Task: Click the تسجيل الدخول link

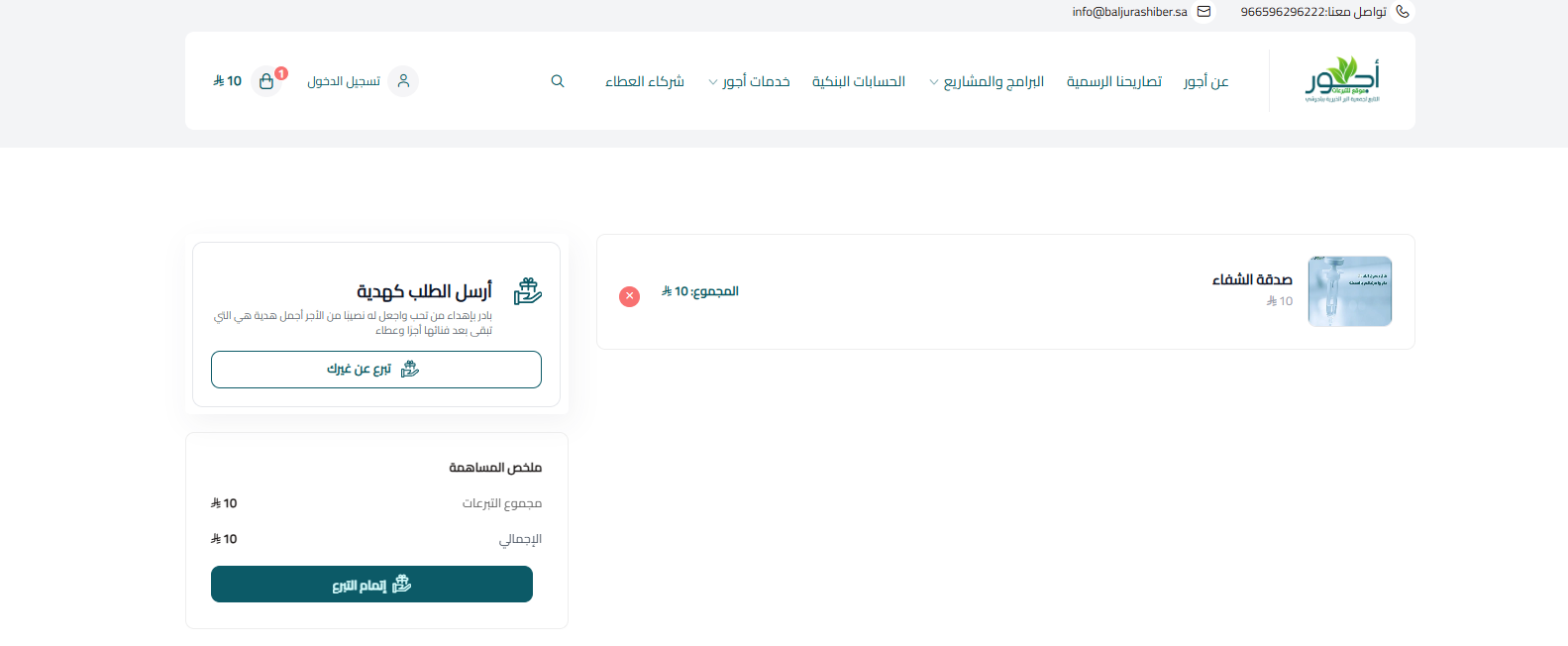Action: (344, 81)
